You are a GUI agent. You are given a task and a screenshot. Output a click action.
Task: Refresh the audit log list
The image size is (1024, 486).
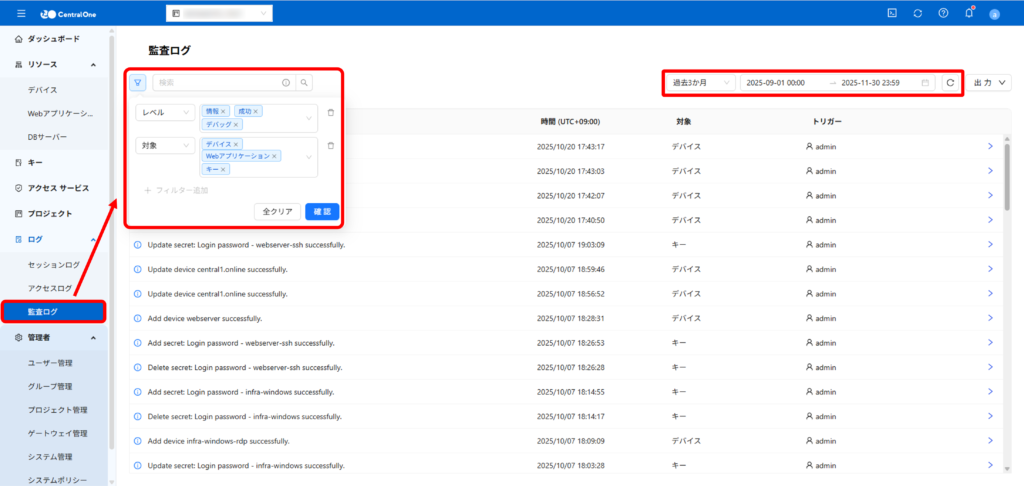(950, 83)
